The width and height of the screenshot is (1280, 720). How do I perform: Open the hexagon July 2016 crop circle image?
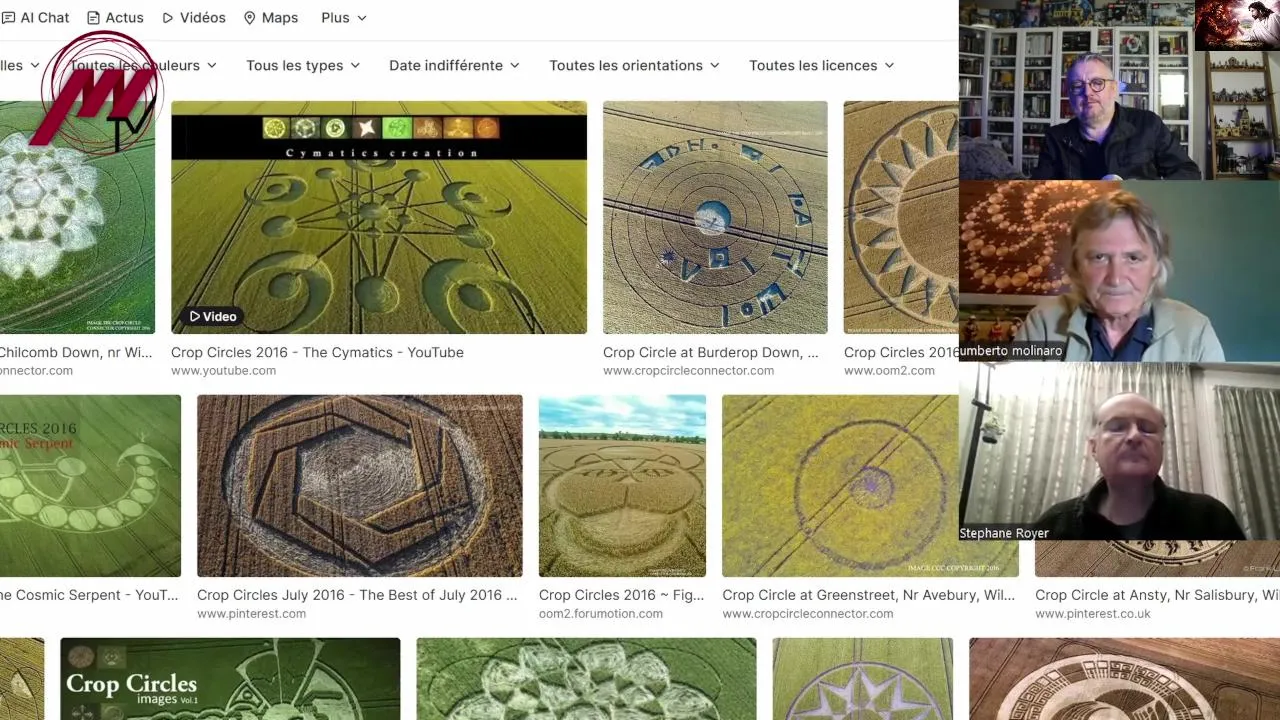[360, 486]
